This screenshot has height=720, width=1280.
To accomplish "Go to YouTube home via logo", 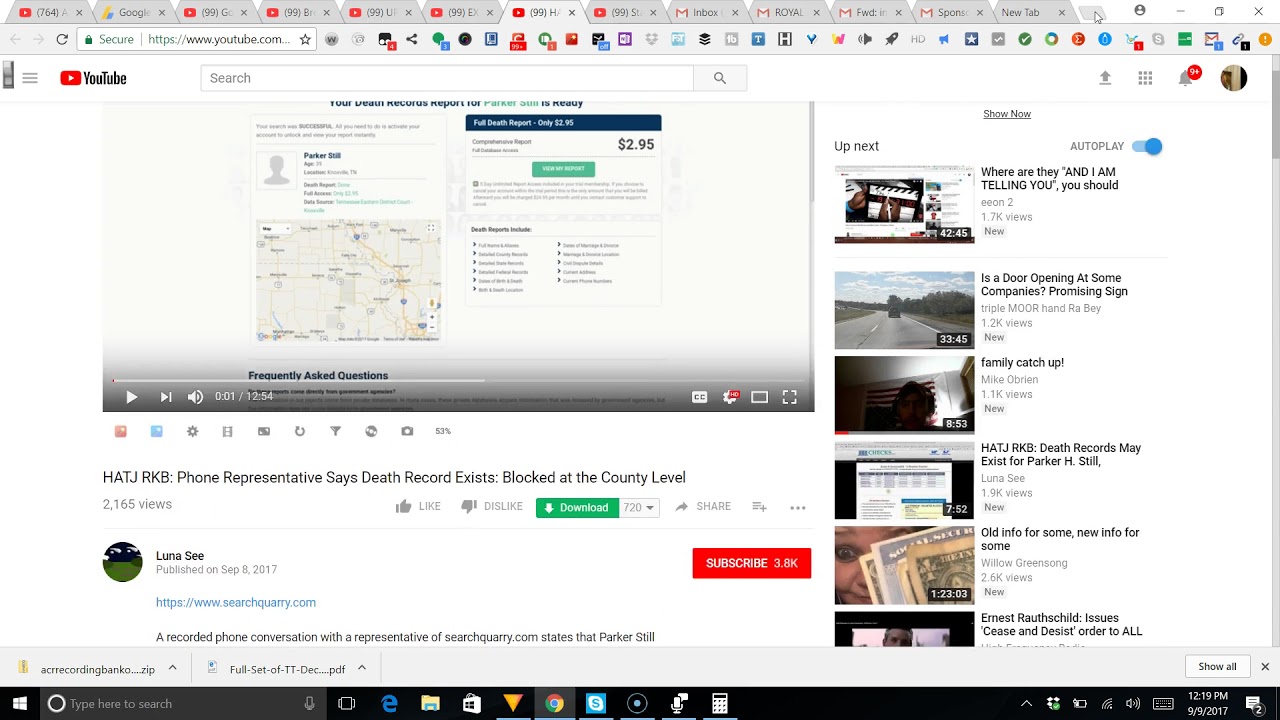I will click(93, 78).
